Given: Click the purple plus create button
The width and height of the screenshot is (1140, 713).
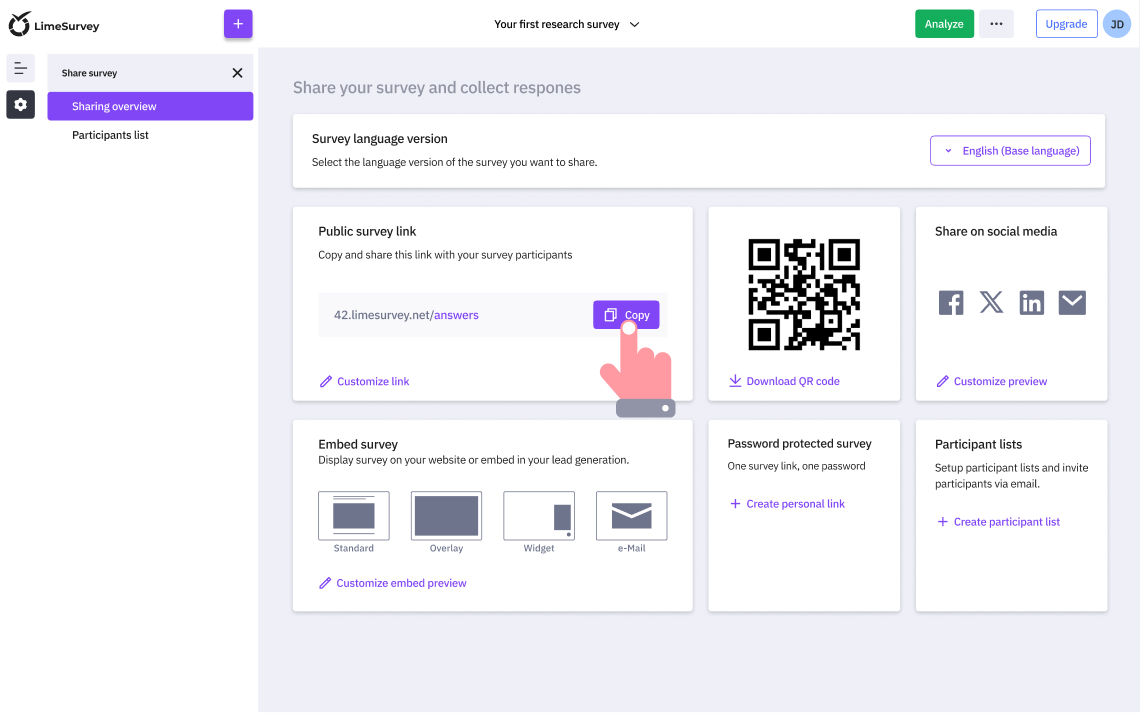Looking at the screenshot, I should pos(237,22).
